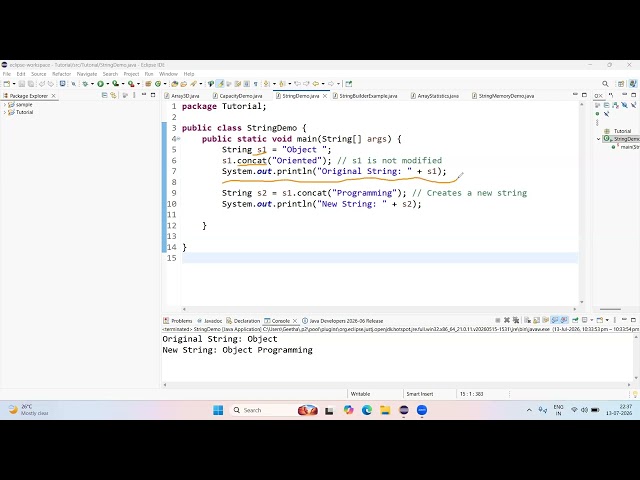Click the editor vertical scrollbar
The height and width of the screenshot is (480, 640).
pos(582,203)
